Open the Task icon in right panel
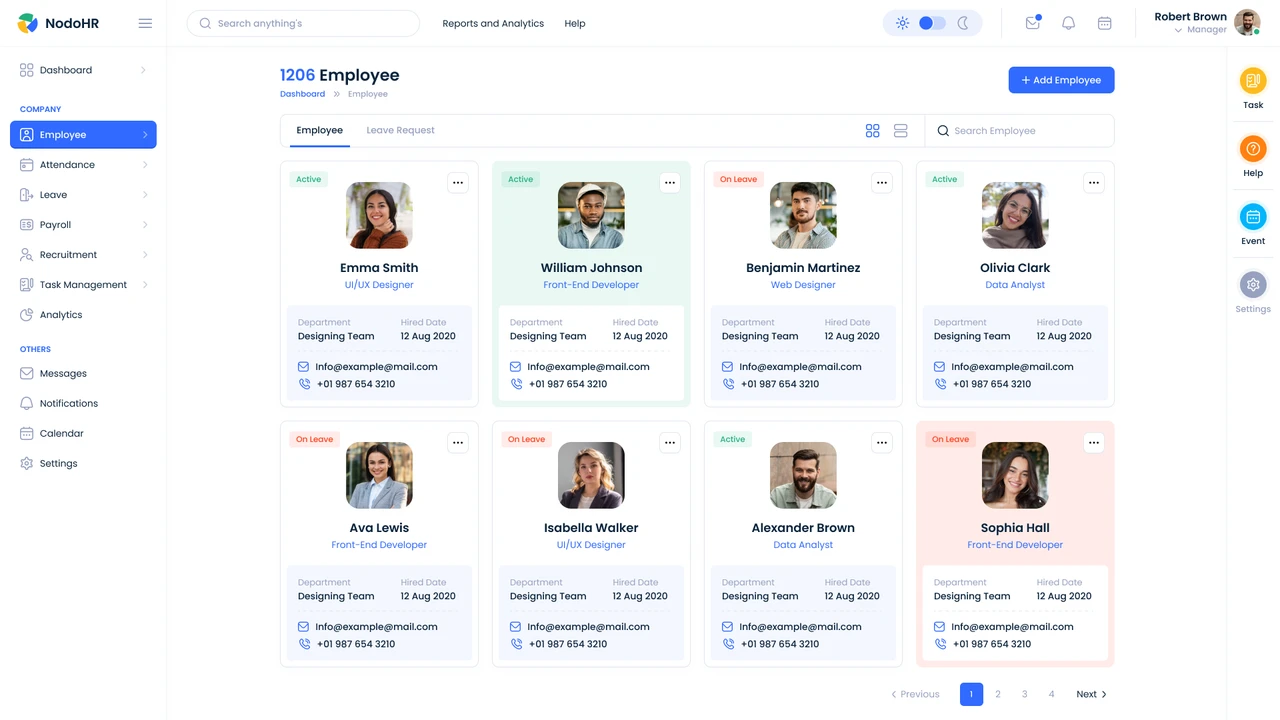Image resolution: width=1280 pixels, height=720 pixels. [x=1253, y=81]
